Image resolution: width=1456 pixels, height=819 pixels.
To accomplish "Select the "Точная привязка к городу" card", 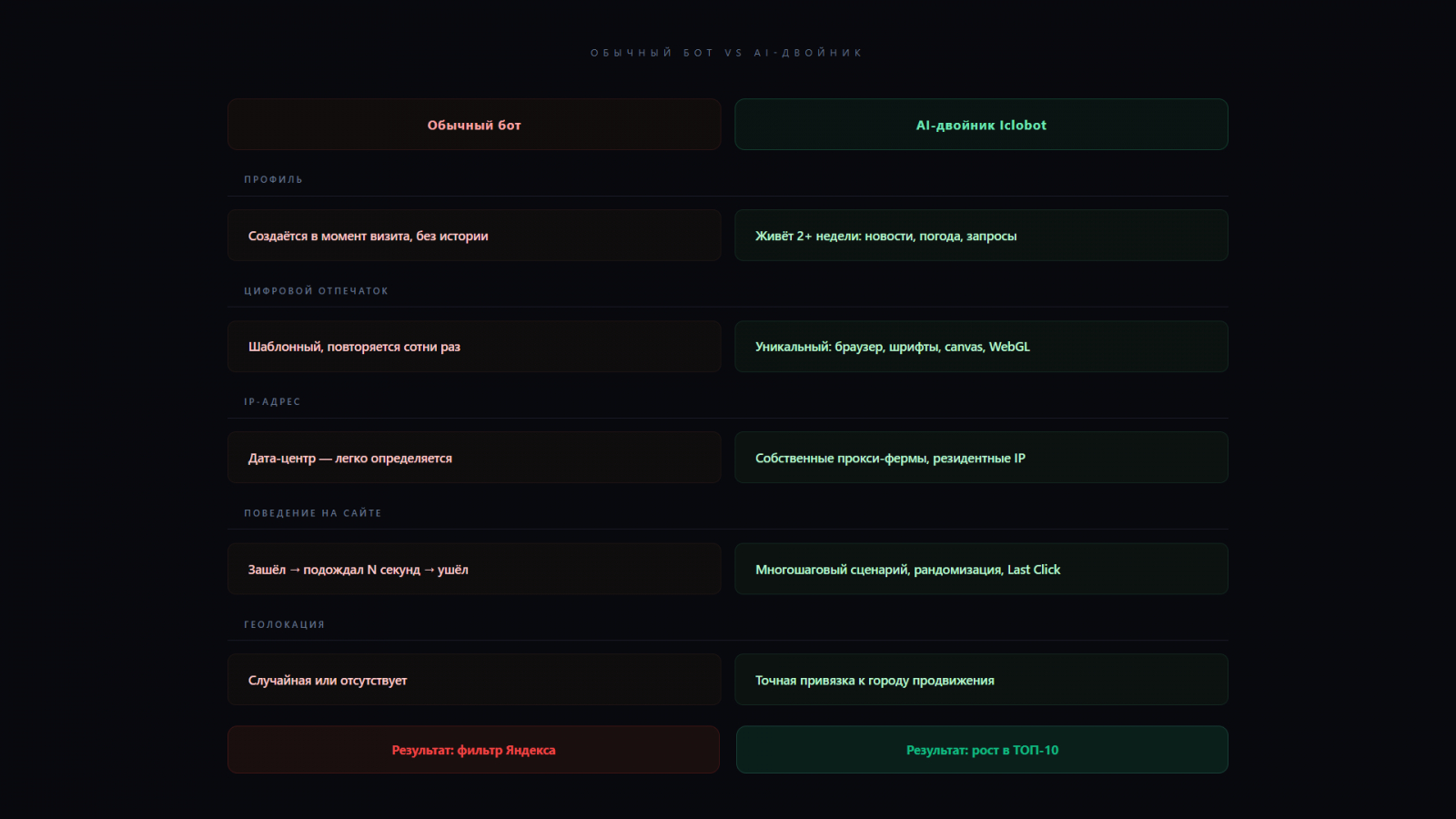I will click(x=981, y=680).
